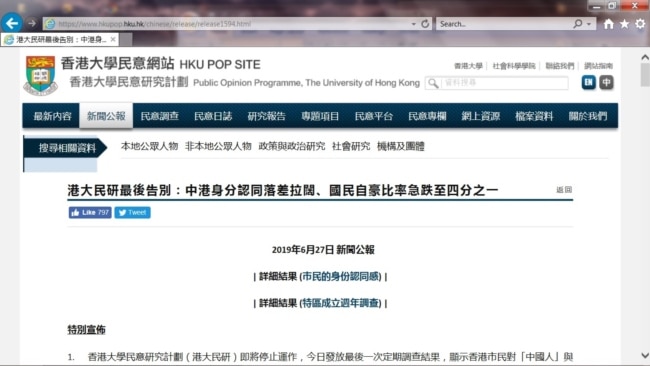Open 社會研究 category link
The image size is (650, 366).
[351, 146]
